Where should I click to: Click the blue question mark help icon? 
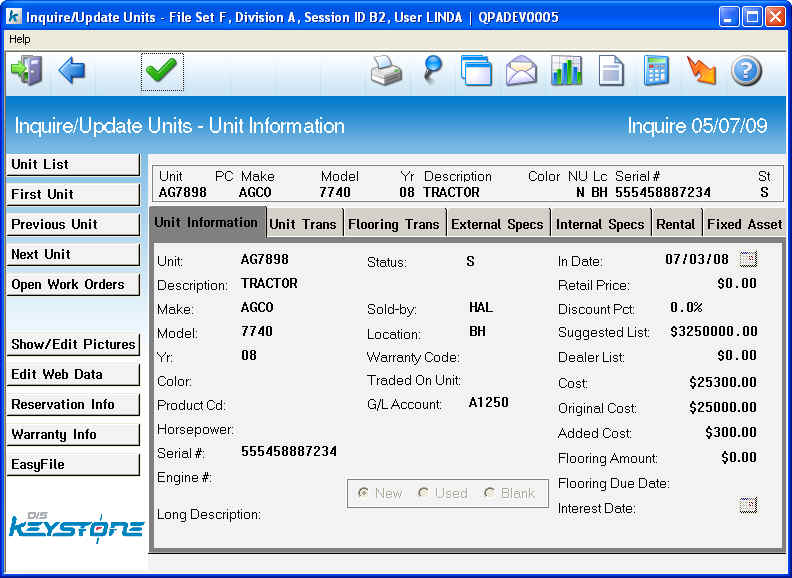(746, 71)
